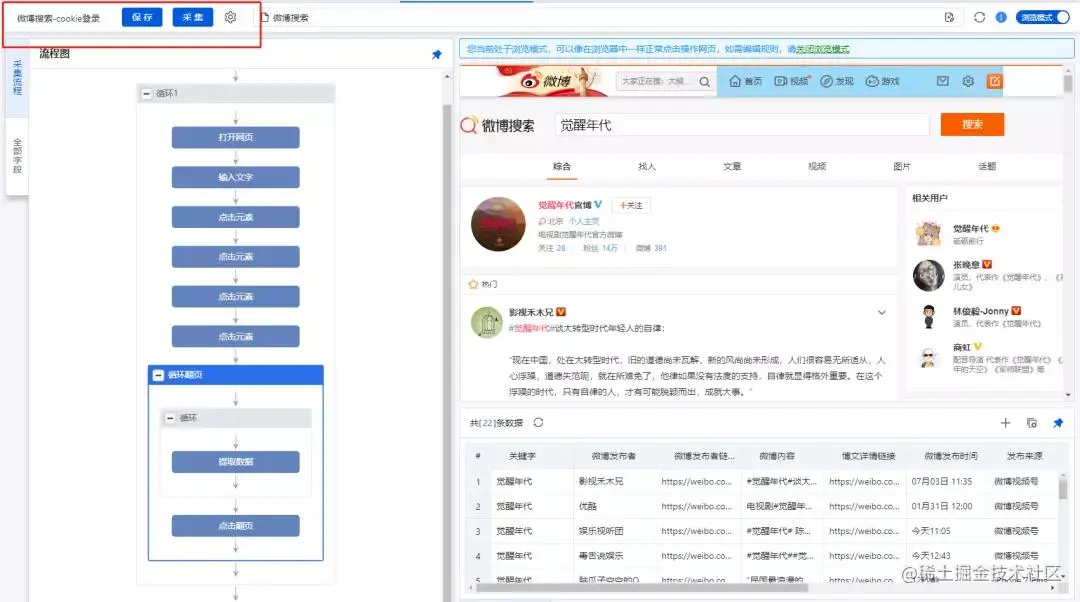This screenshot has height=602, width=1080.
Task: Select the 打开网页 flow step
Action: [236, 137]
